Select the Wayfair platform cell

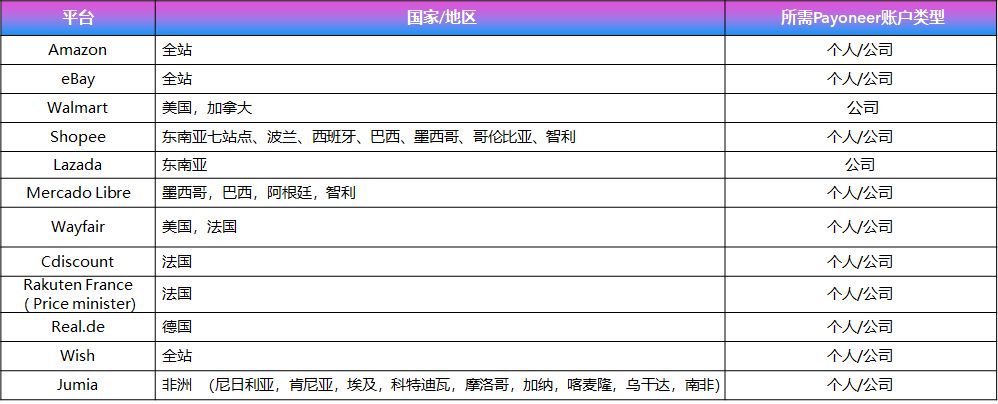click(78, 227)
